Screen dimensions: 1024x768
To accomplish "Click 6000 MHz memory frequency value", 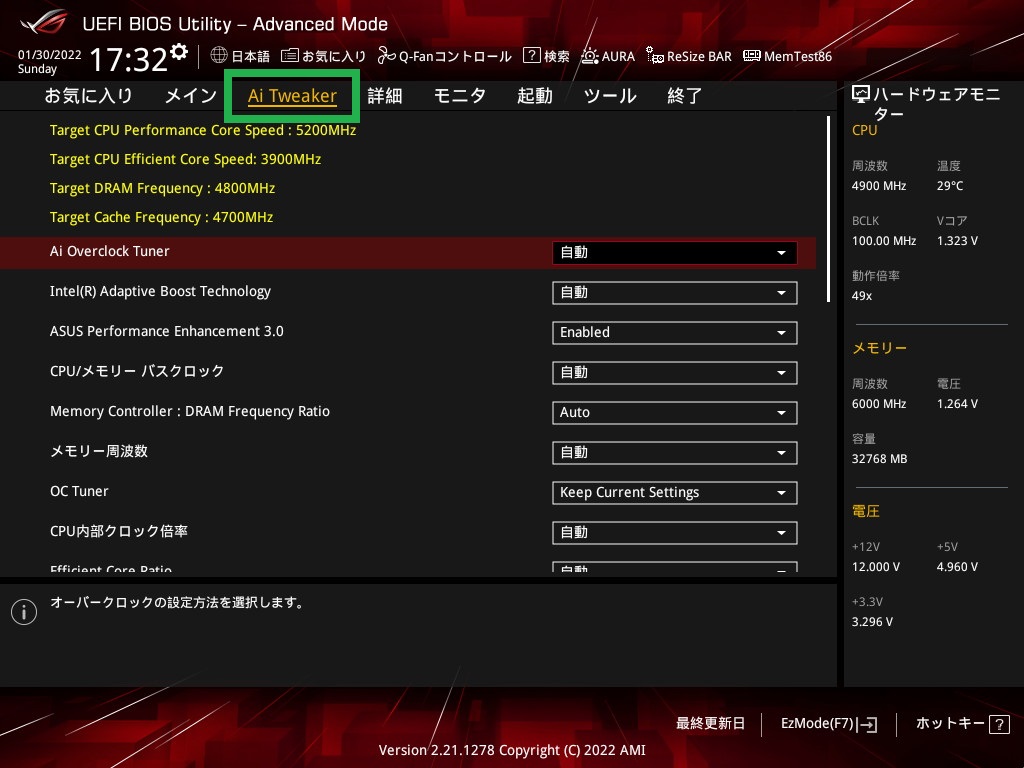I will click(879, 404).
